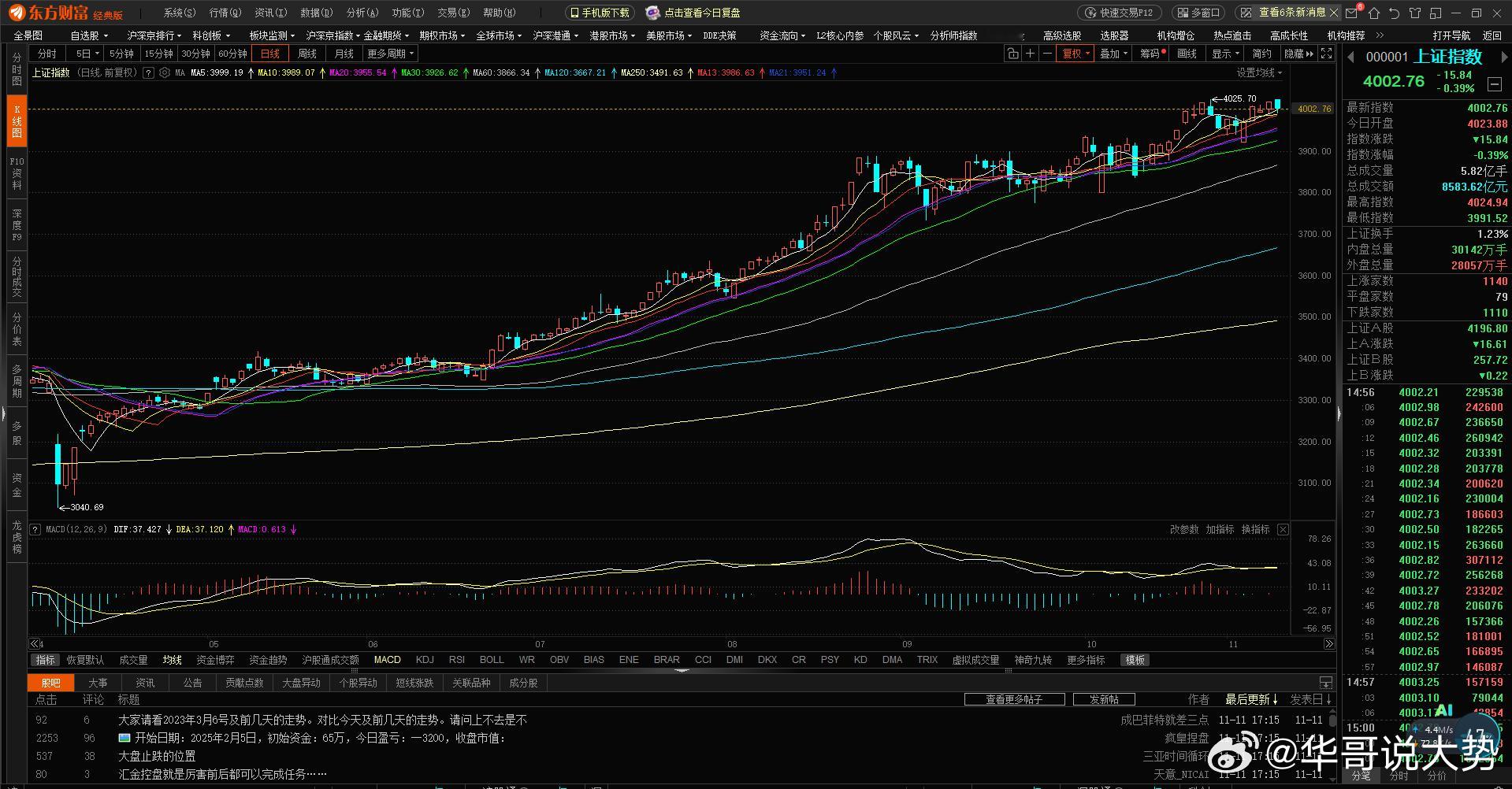1512x789 pixels.
Task: Open the 沪深京排行 dropdown menu
Action: (x=154, y=35)
